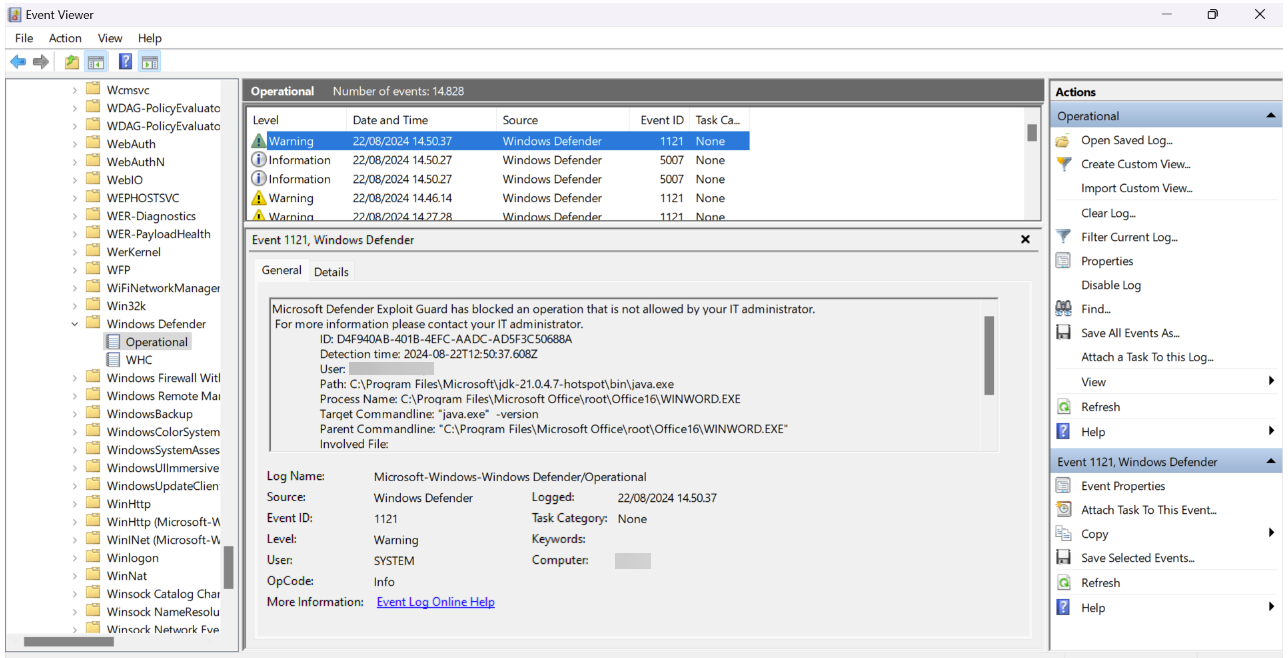This screenshot has width=1288, height=658.
Task: Toggle the Show/Hide Console Tree toolbar icon
Action: (96, 62)
